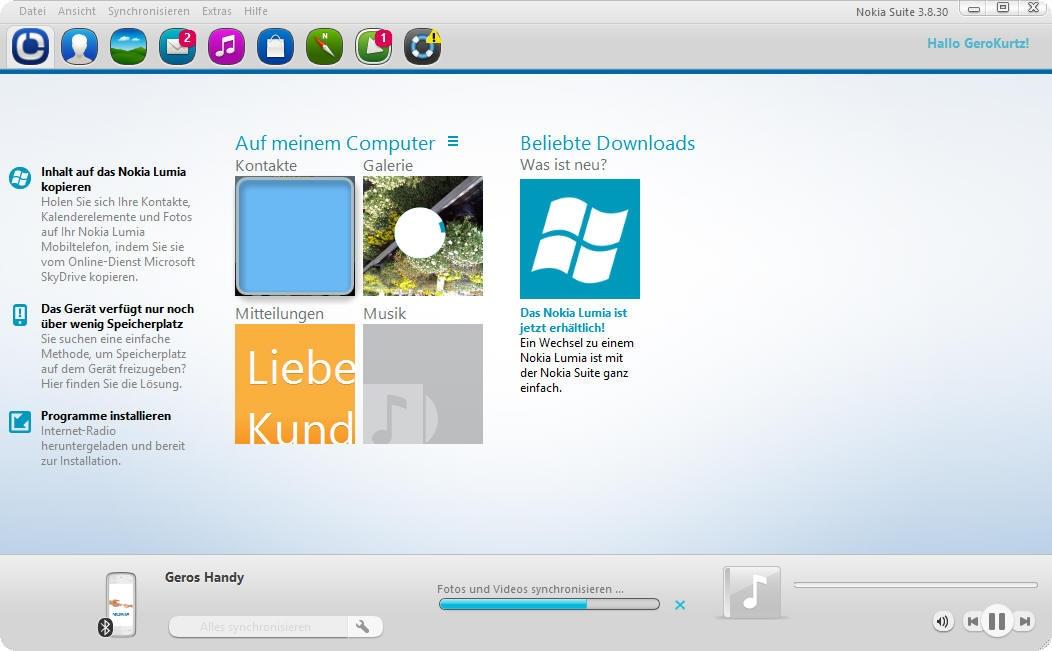Image resolution: width=1052 pixels, height=651 pixels.
Task: Open the Music note icon in the toolbar
Action: (x=226, y=47)
